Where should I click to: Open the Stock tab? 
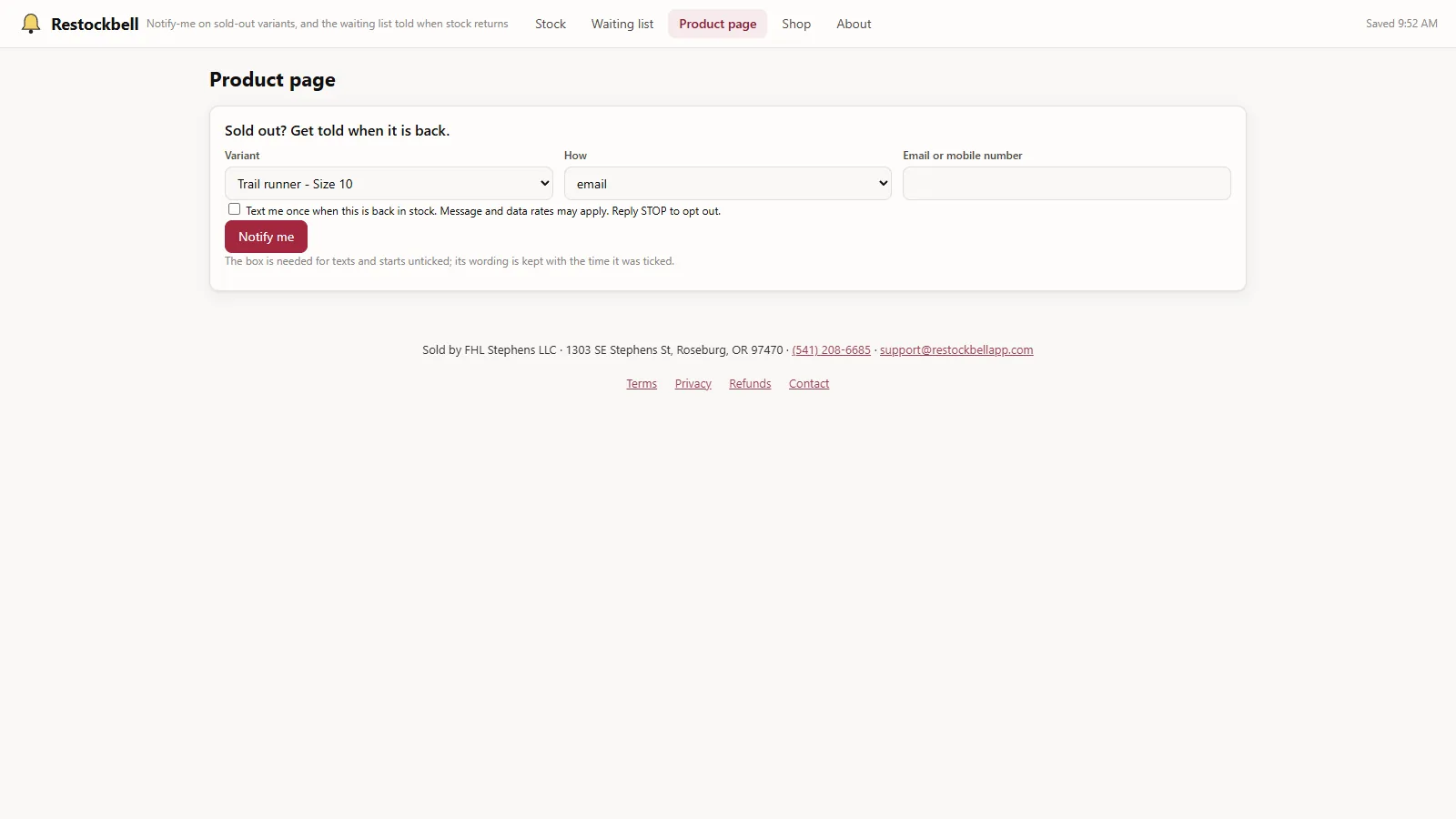pos(551,24)
